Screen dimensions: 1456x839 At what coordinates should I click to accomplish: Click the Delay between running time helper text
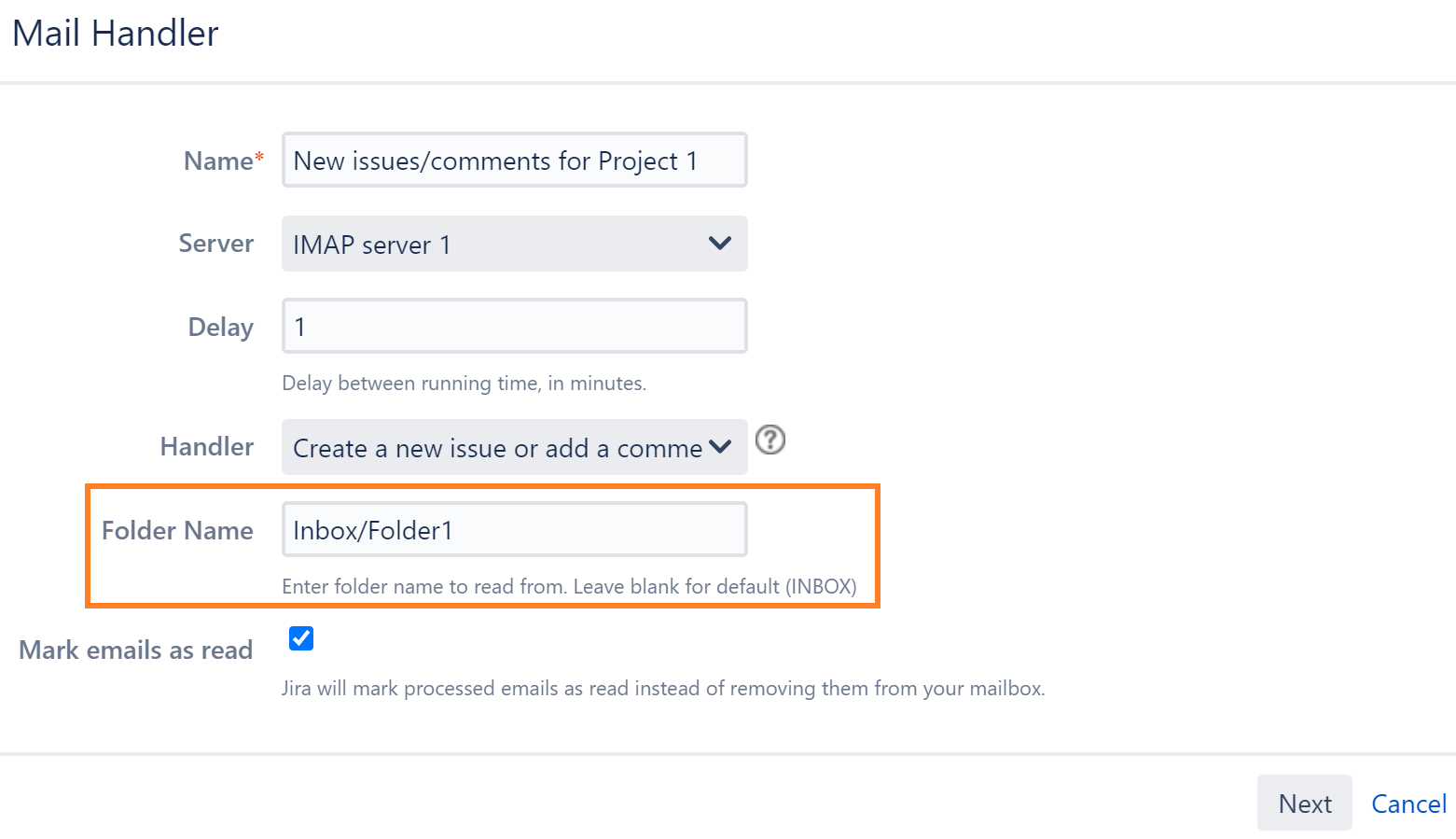464,383
